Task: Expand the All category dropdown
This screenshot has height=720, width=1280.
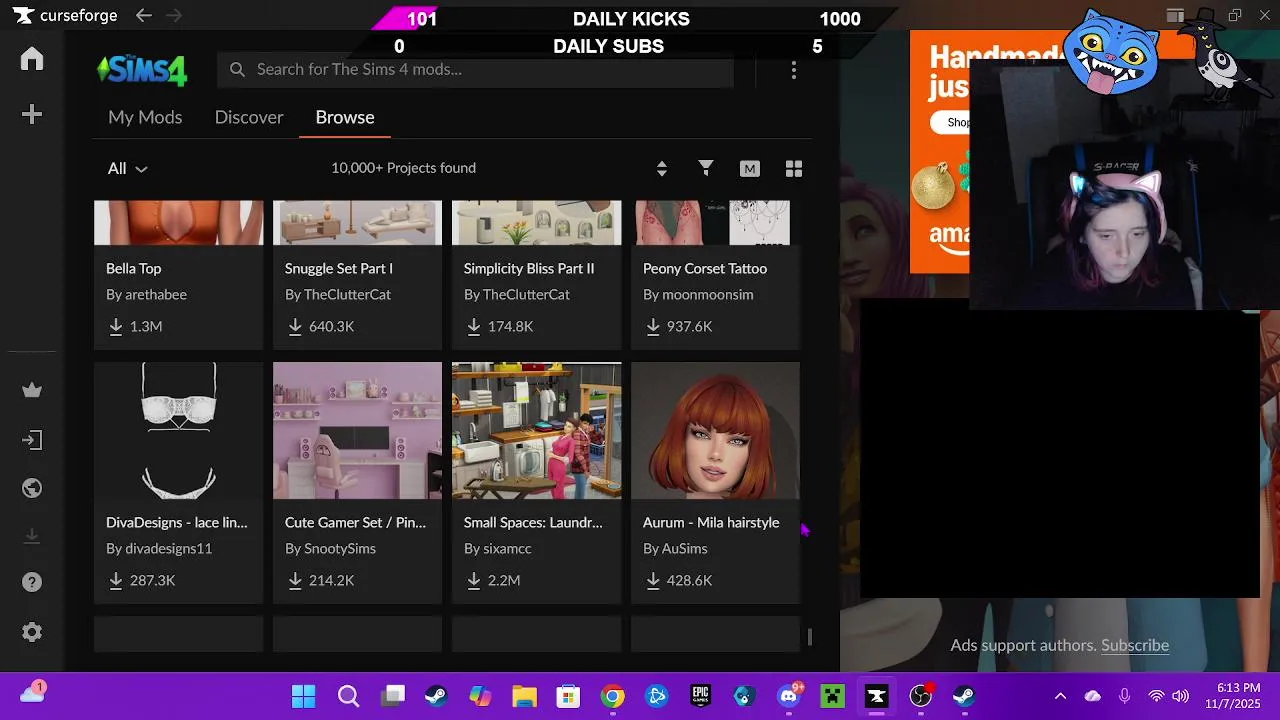Action: [127, 169]
